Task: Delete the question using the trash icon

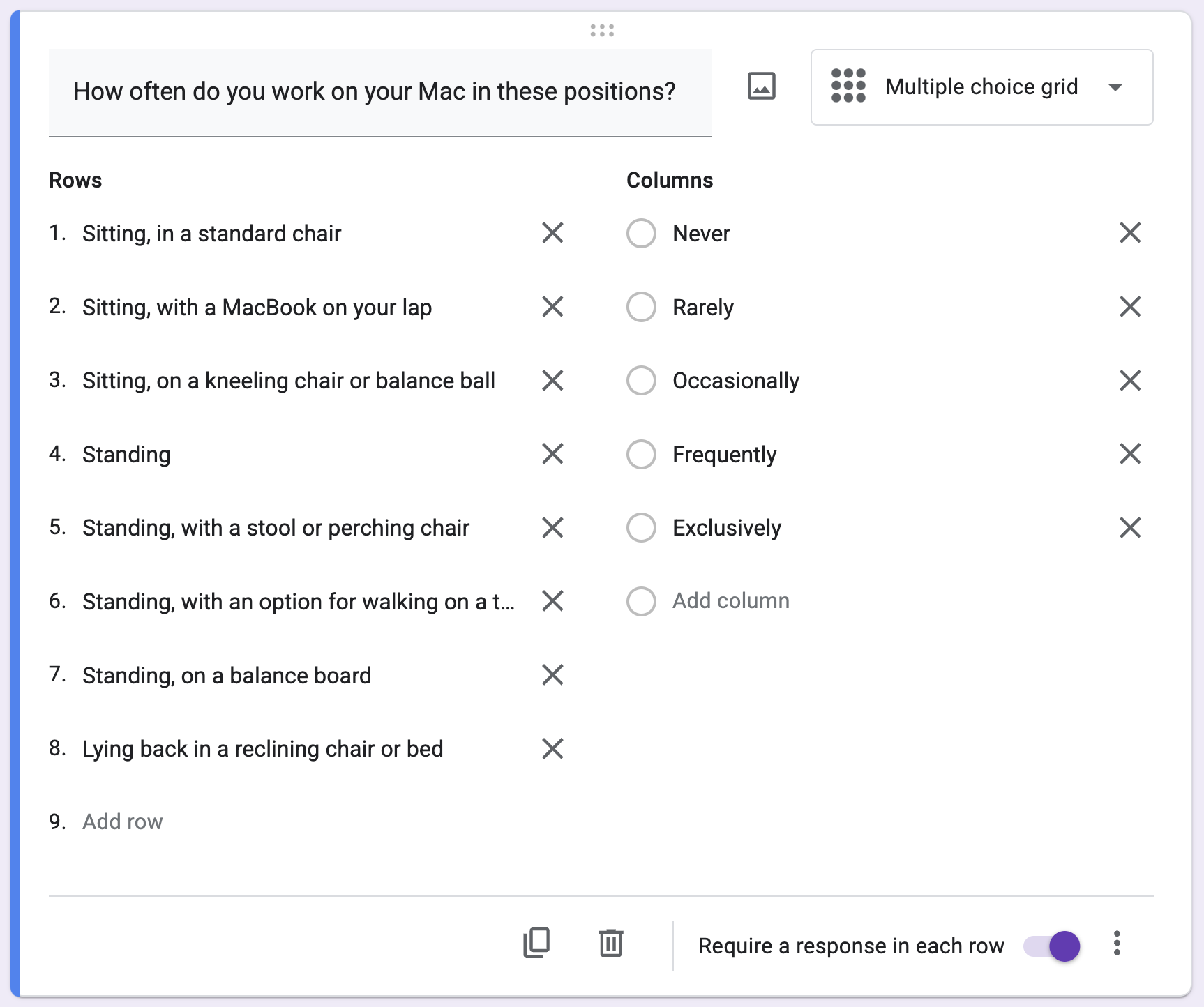Action: pyautogui.click(x=611, y=944)
